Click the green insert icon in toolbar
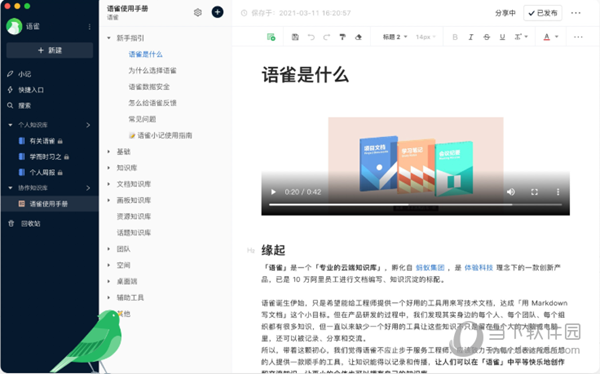The height and width of the screenshot is (374, 600). tap(271, 37)
